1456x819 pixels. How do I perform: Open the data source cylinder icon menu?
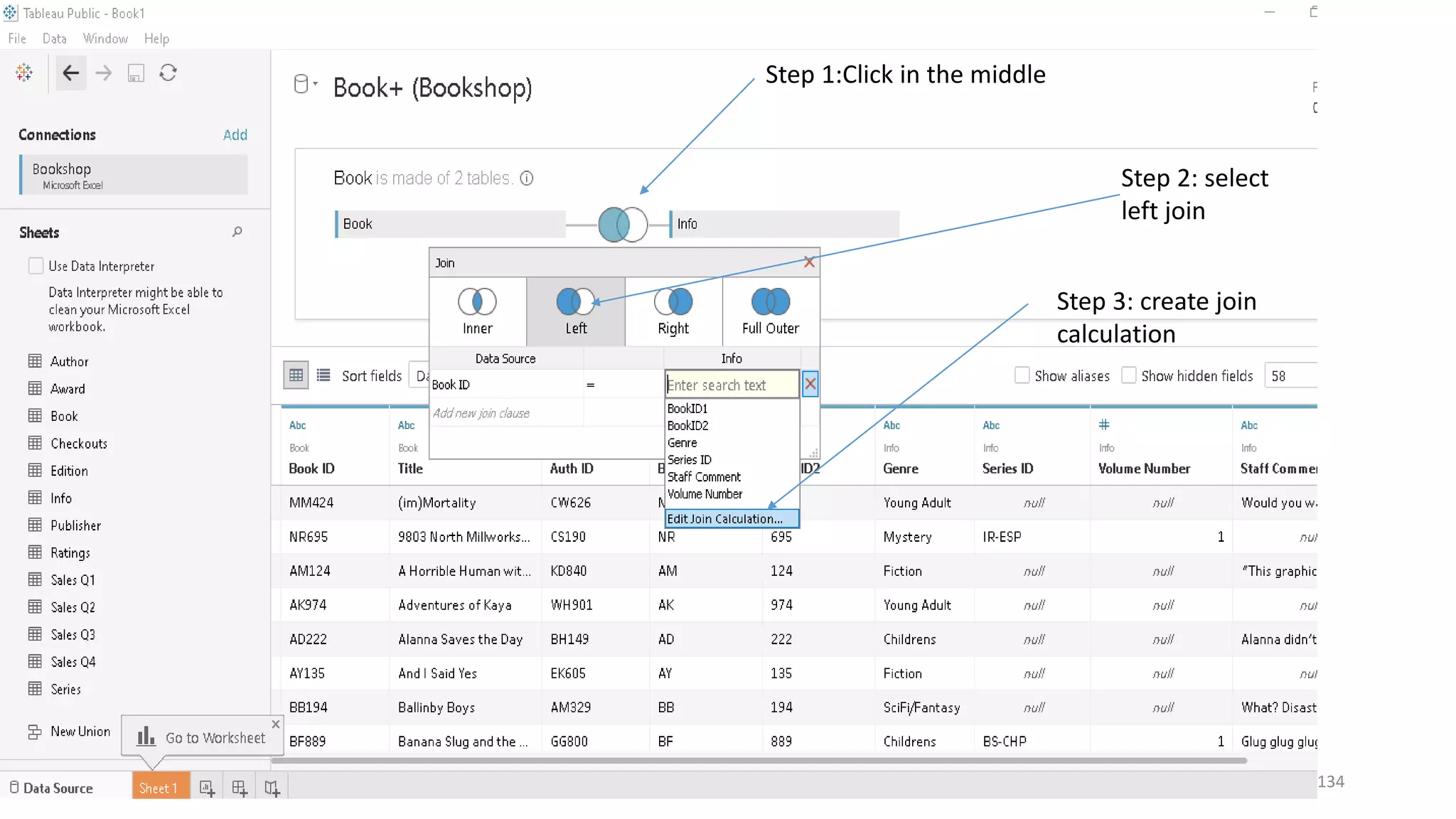[306, 84]
